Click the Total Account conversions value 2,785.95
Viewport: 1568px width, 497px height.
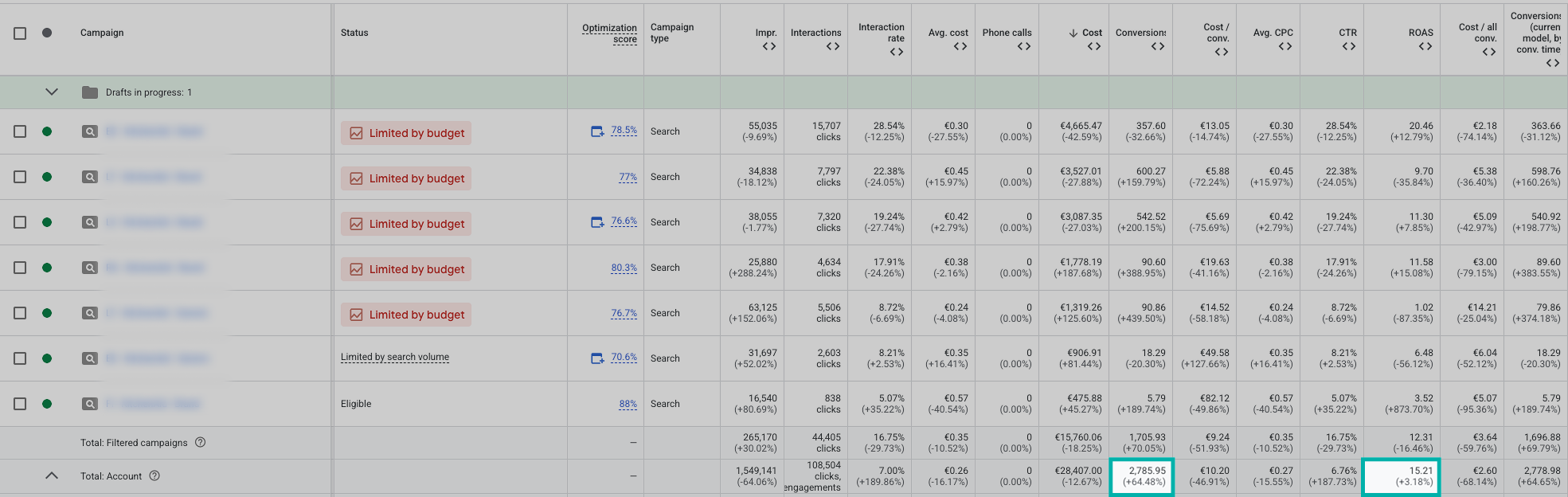[1147, 471]
